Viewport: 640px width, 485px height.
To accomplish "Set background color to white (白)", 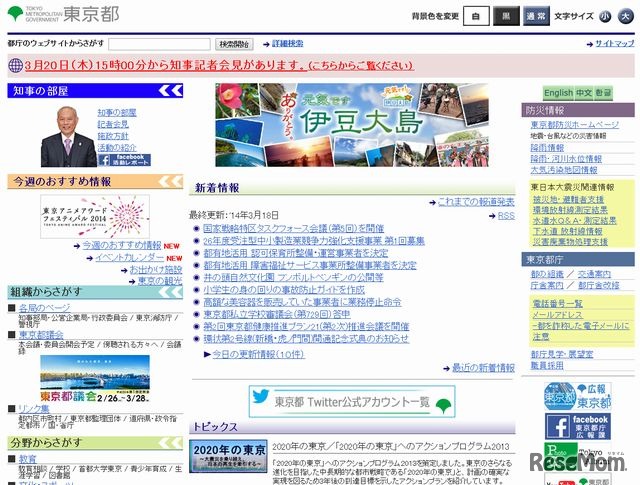I will [x=476, y=16].
